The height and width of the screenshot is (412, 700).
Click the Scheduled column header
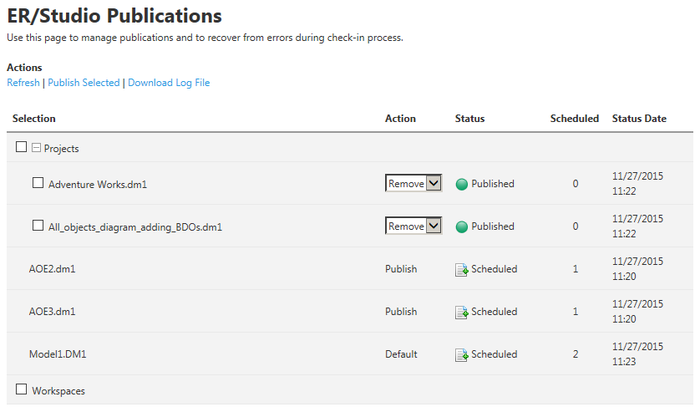click(574, 118)
